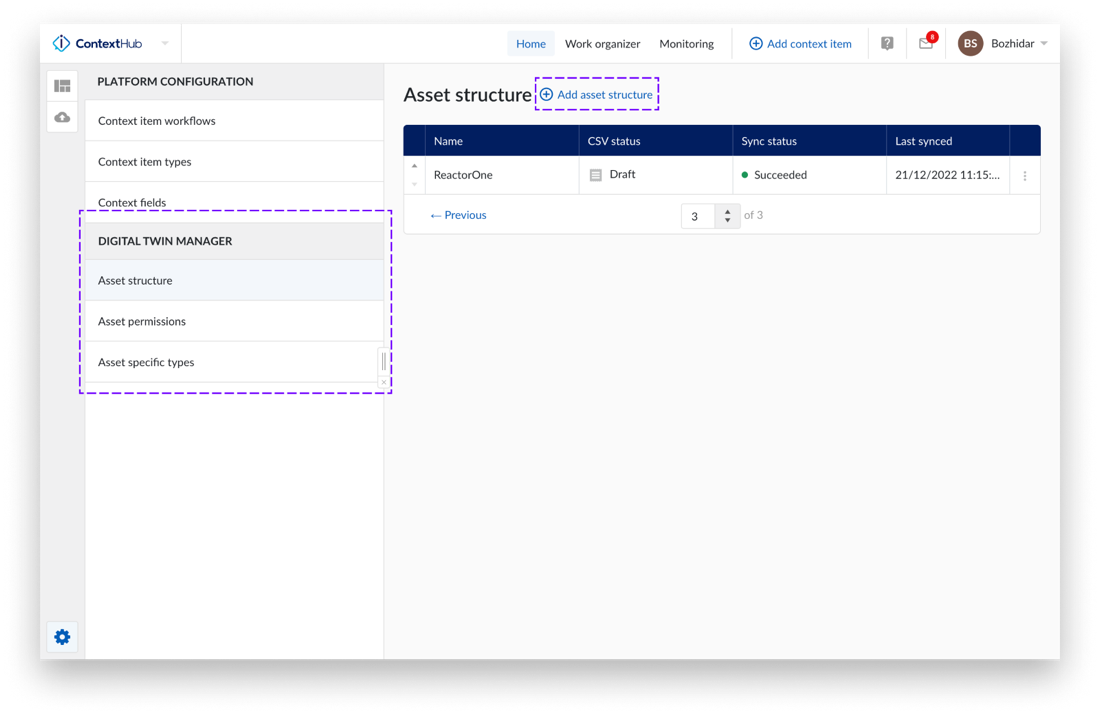Decrease the page number with down stepper
Image resolution: width=1100 pixels, height=715 pixels.
[x=727, y=221]
